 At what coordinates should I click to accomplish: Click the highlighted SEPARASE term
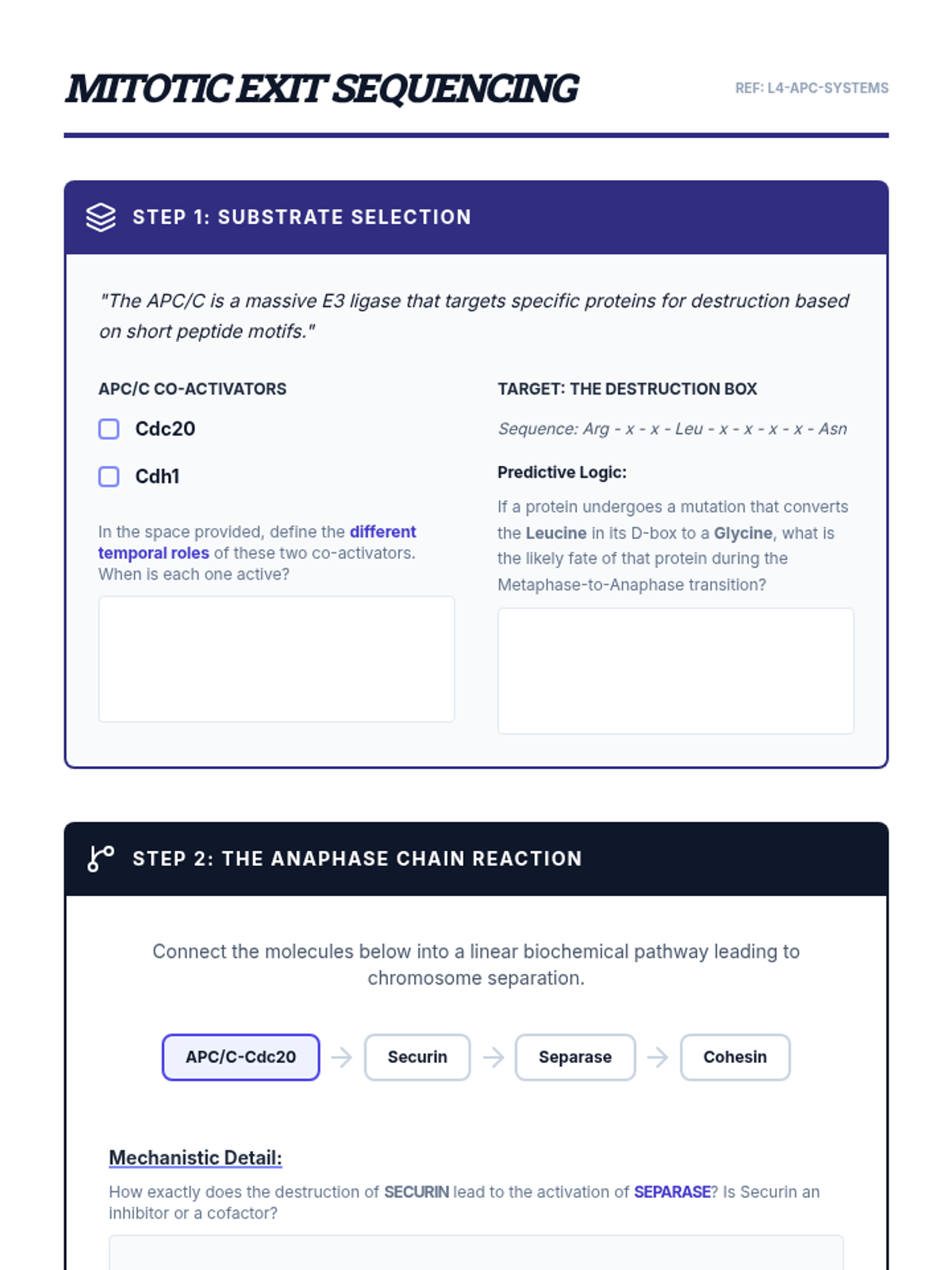coord(672,1192)
